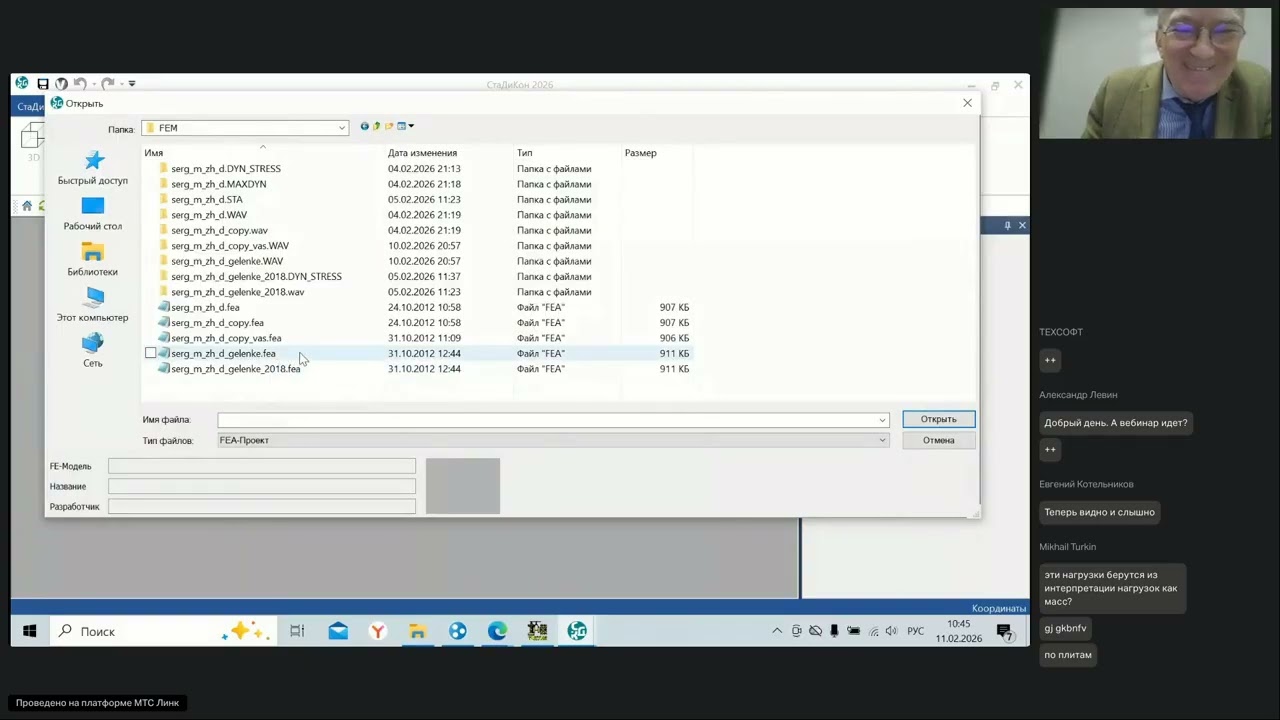This screenshot has height=720, width=1280.
Task: Open the taskbar clock 10:45
Action: (x=958, y=631)
